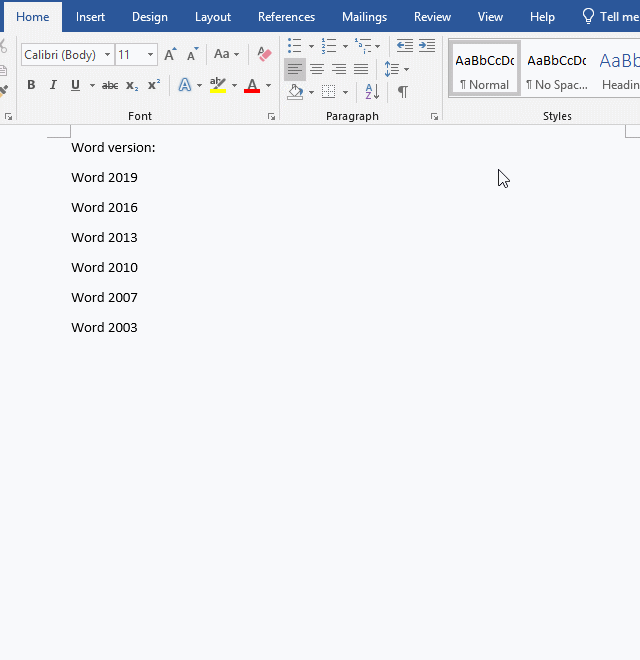Open the Mailings tab
Viewport: 640px width, 660px height.
pos(364,17)
